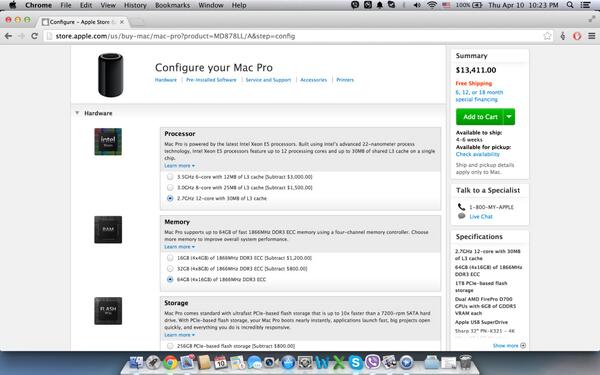Viewport: 600px width, 375px height.
Task: Choose 64GB (4x16GB) memory option
Action: tap(170, 279)
